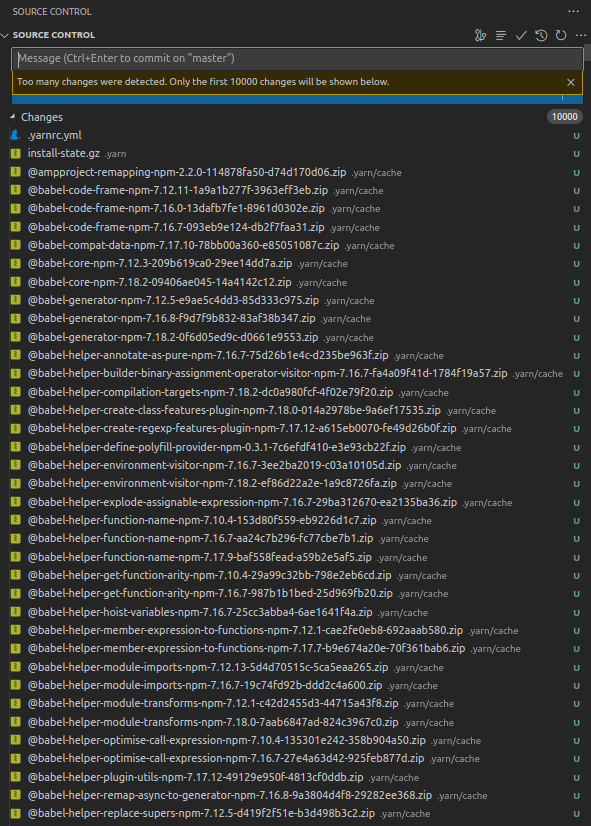Click zip icon of hoist-variables row
Viewport: 591px width, 826px height.
pos(16,612)
